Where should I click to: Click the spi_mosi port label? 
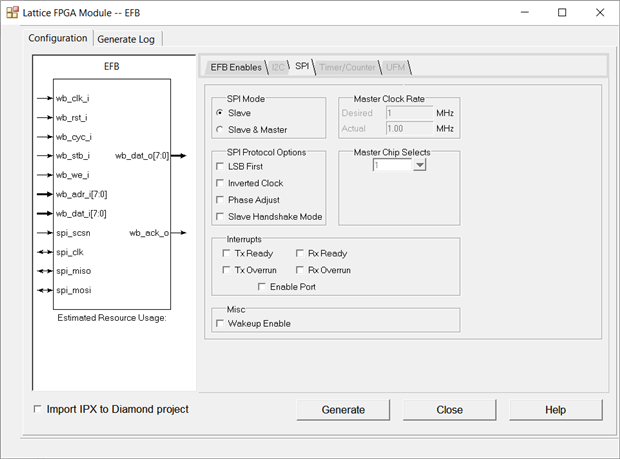click(x=74, y=290)
